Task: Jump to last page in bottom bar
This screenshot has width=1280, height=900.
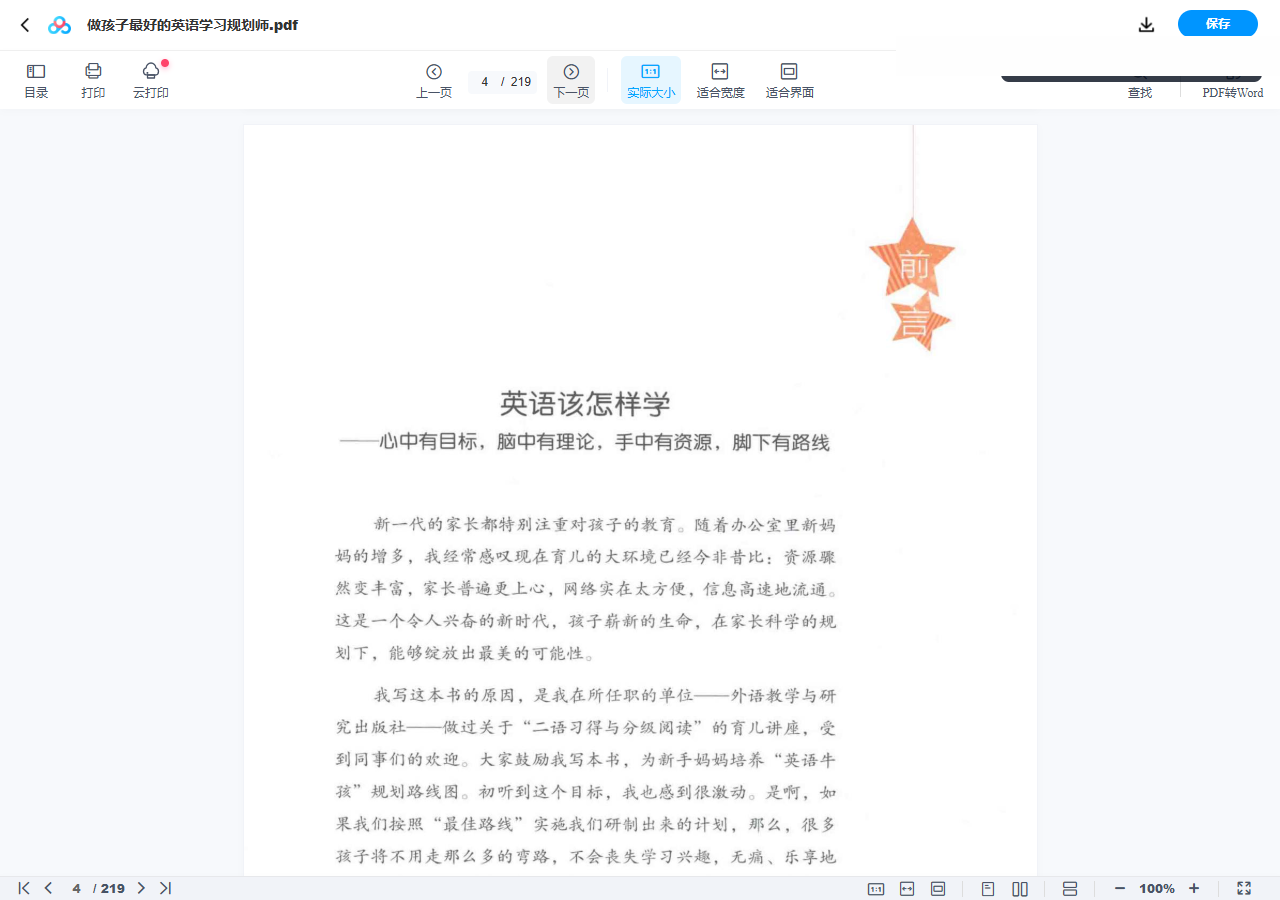Action: tap(165, 888)
